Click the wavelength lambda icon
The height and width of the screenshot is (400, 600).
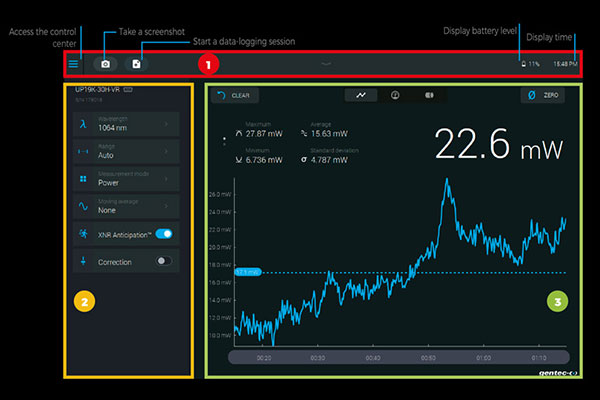pos(82,125)
